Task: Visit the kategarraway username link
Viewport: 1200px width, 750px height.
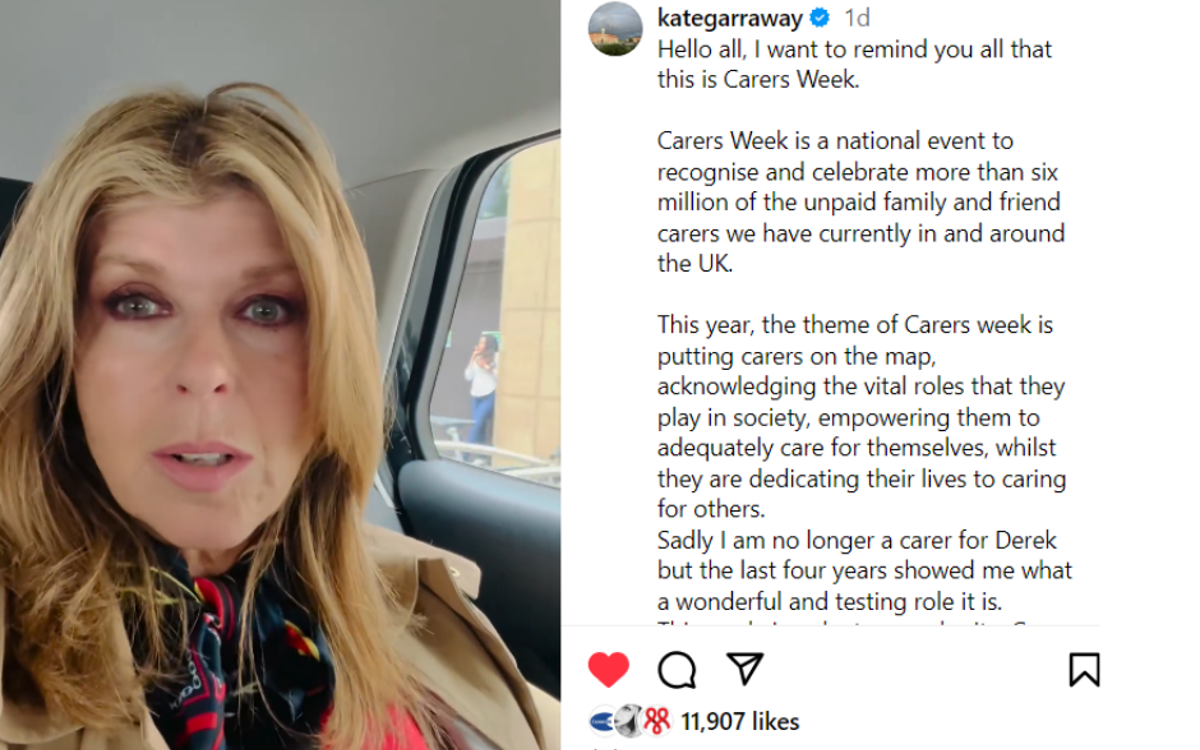Action: click(x=730, y=18)
